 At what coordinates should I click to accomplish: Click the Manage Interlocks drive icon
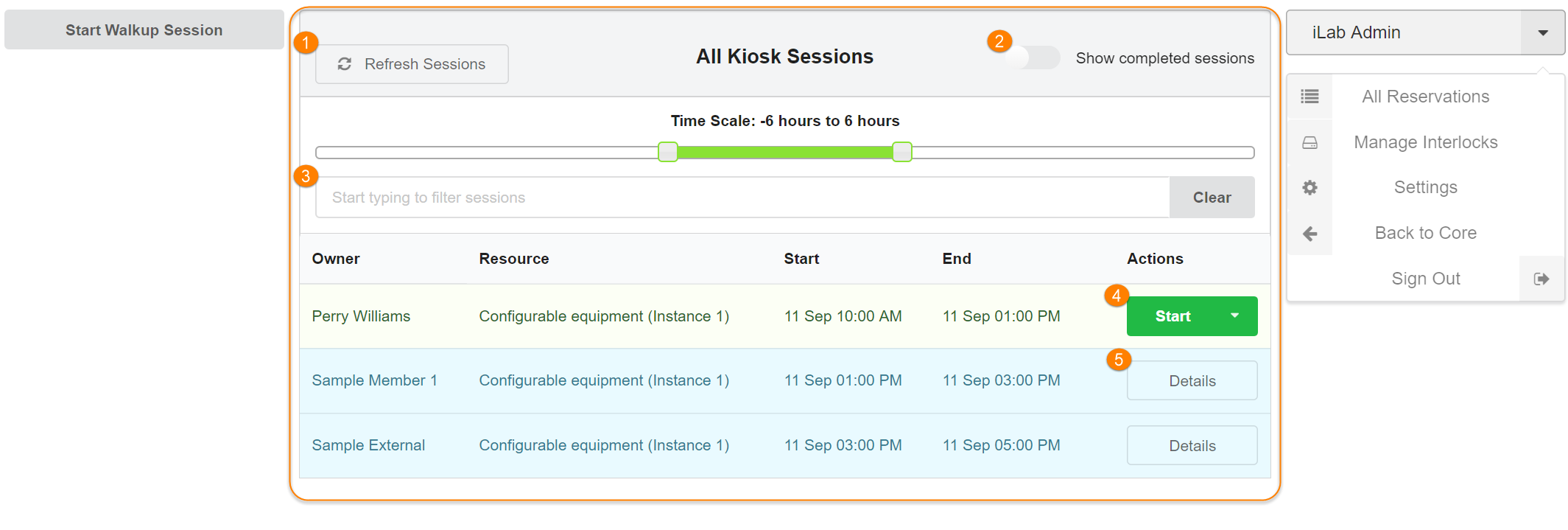[x=1309, y=142]
